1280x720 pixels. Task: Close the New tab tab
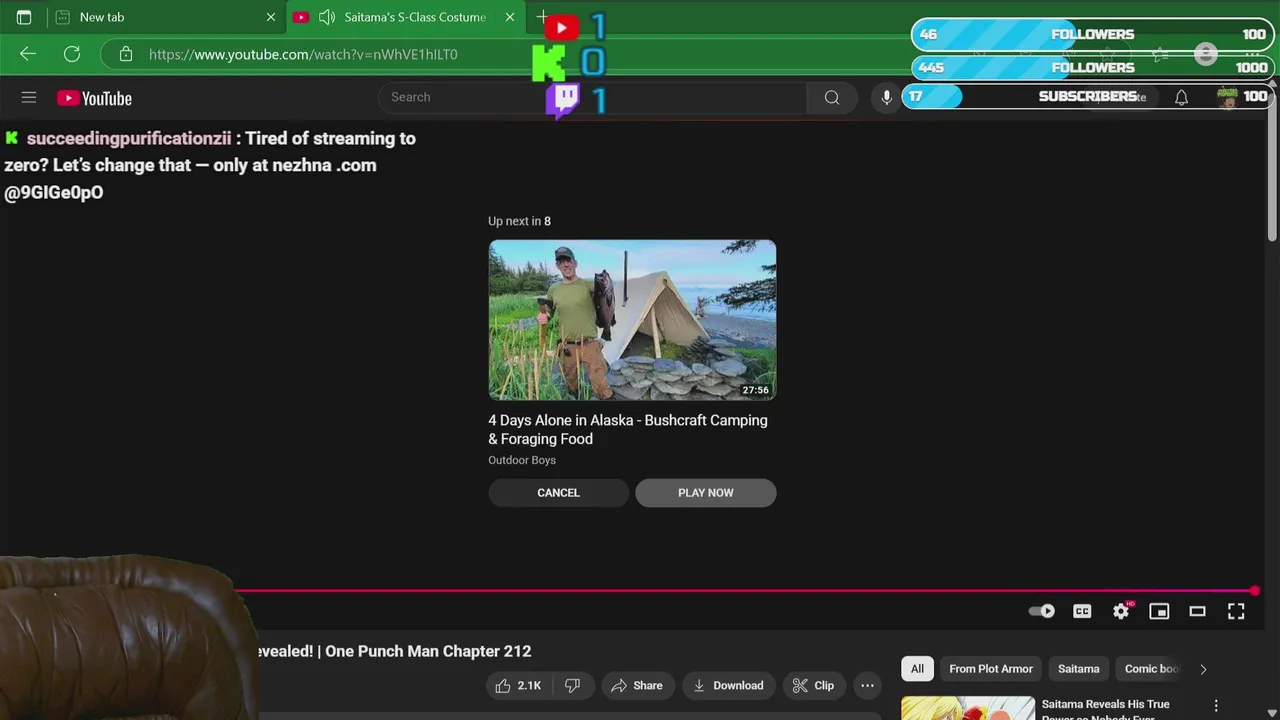[270, 17]
